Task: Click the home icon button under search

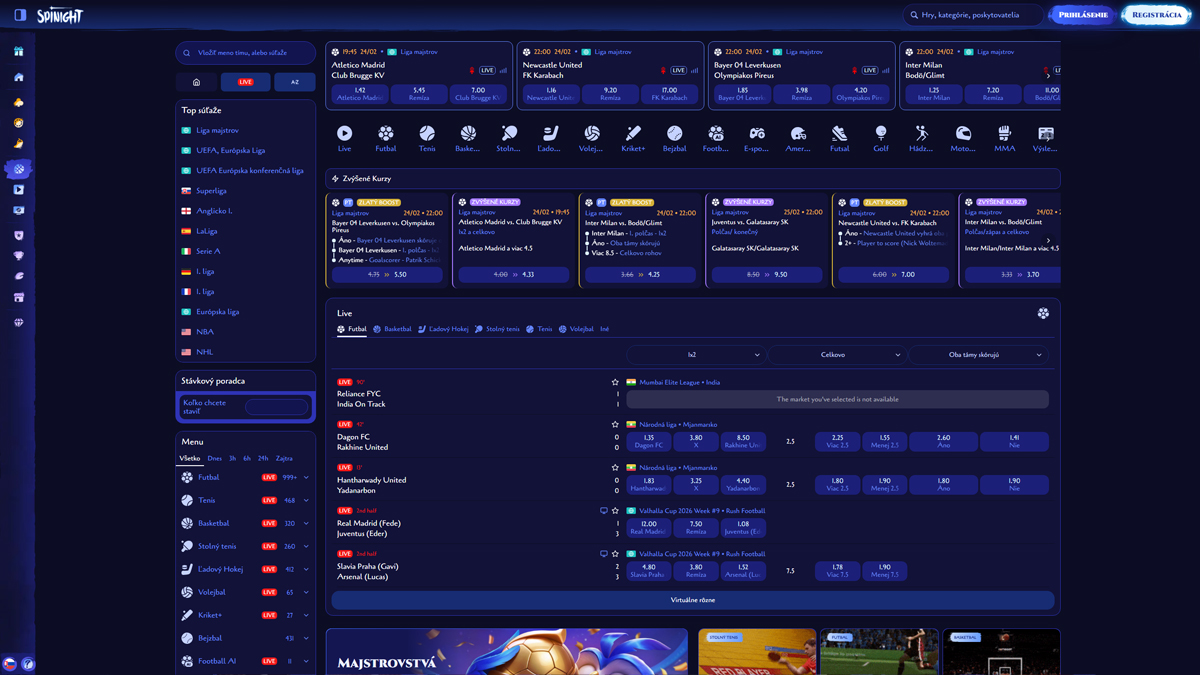Action: tap(196, 82)
